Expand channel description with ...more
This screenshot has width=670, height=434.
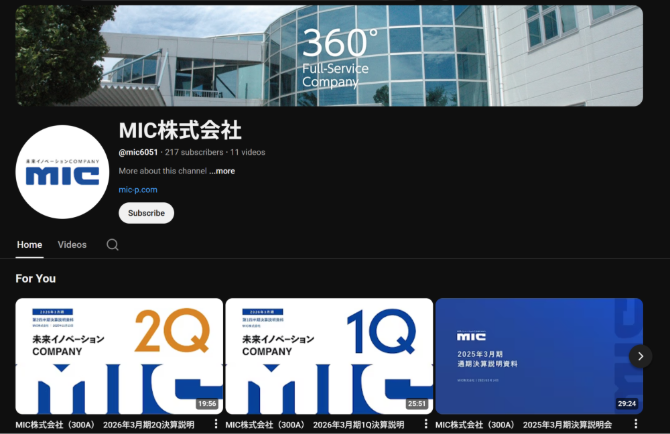(222, 171)
